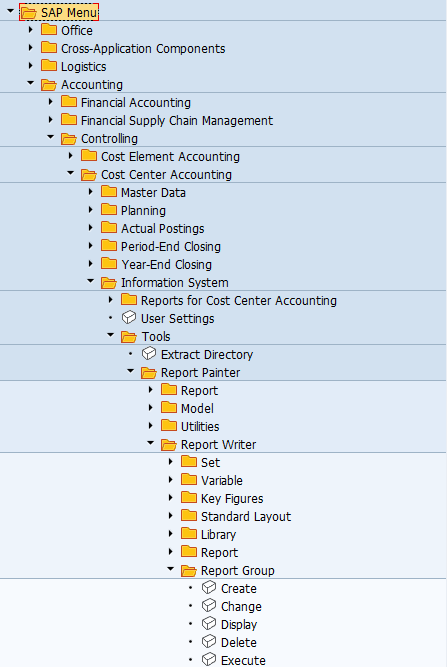
Task: Collapse the Information System node arrow
Action: pos(90,281)
